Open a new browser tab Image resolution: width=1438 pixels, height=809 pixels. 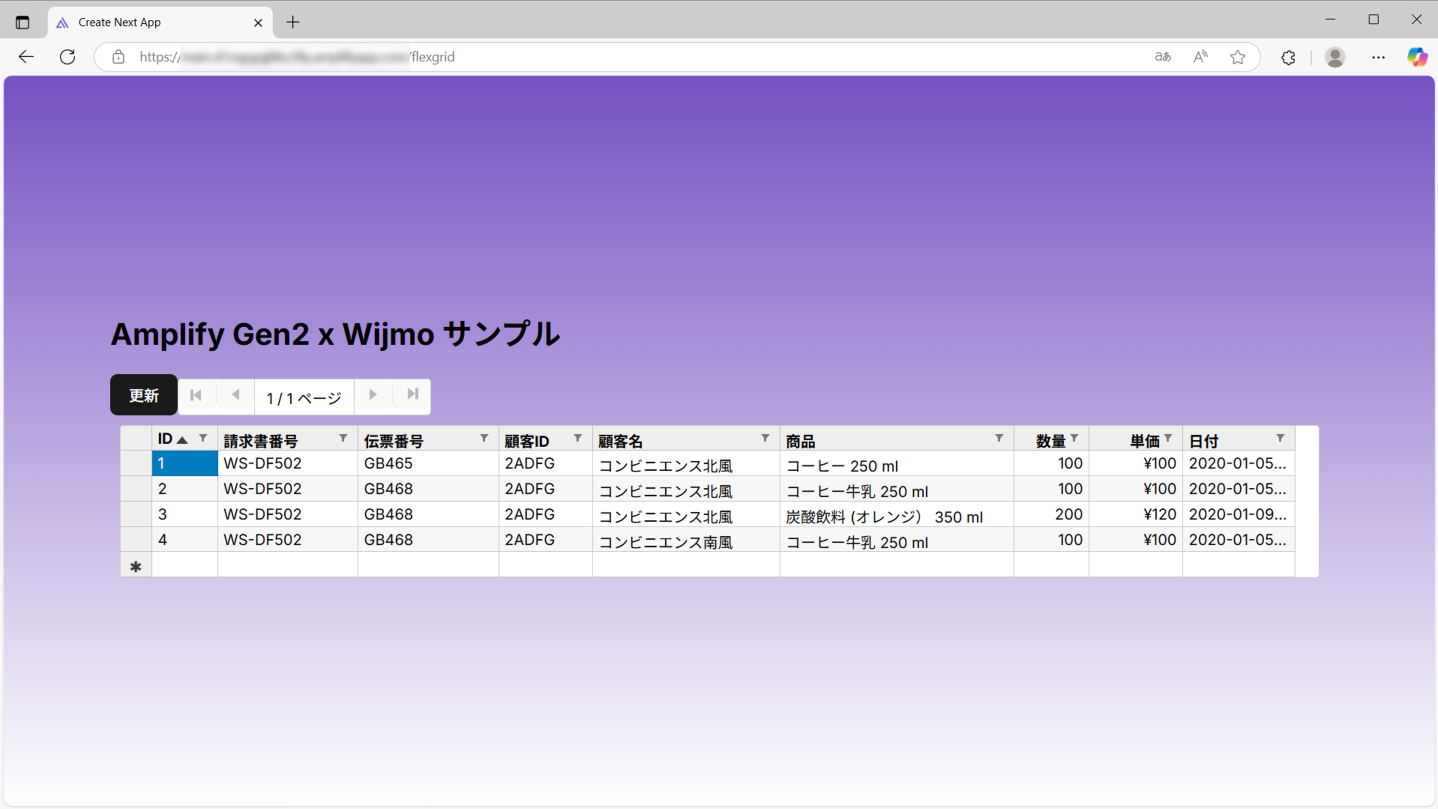[x=293, y=22]
